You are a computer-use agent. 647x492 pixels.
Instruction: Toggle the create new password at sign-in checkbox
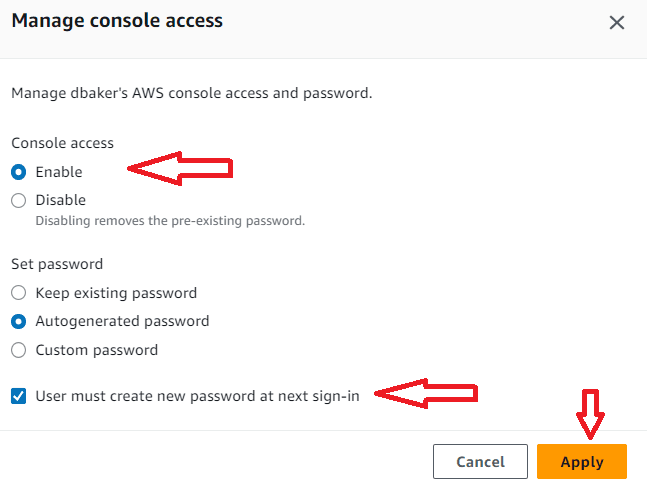click(19, 395)
